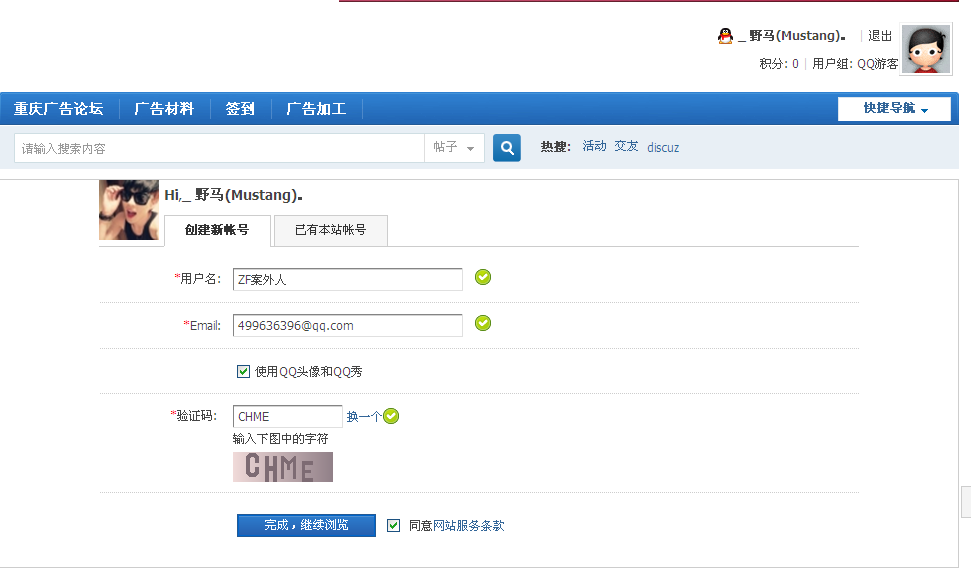Click the 交友 hot search link
Image resolution: width=971 pixels, height=578 pixels.
[x=626, y=146]
